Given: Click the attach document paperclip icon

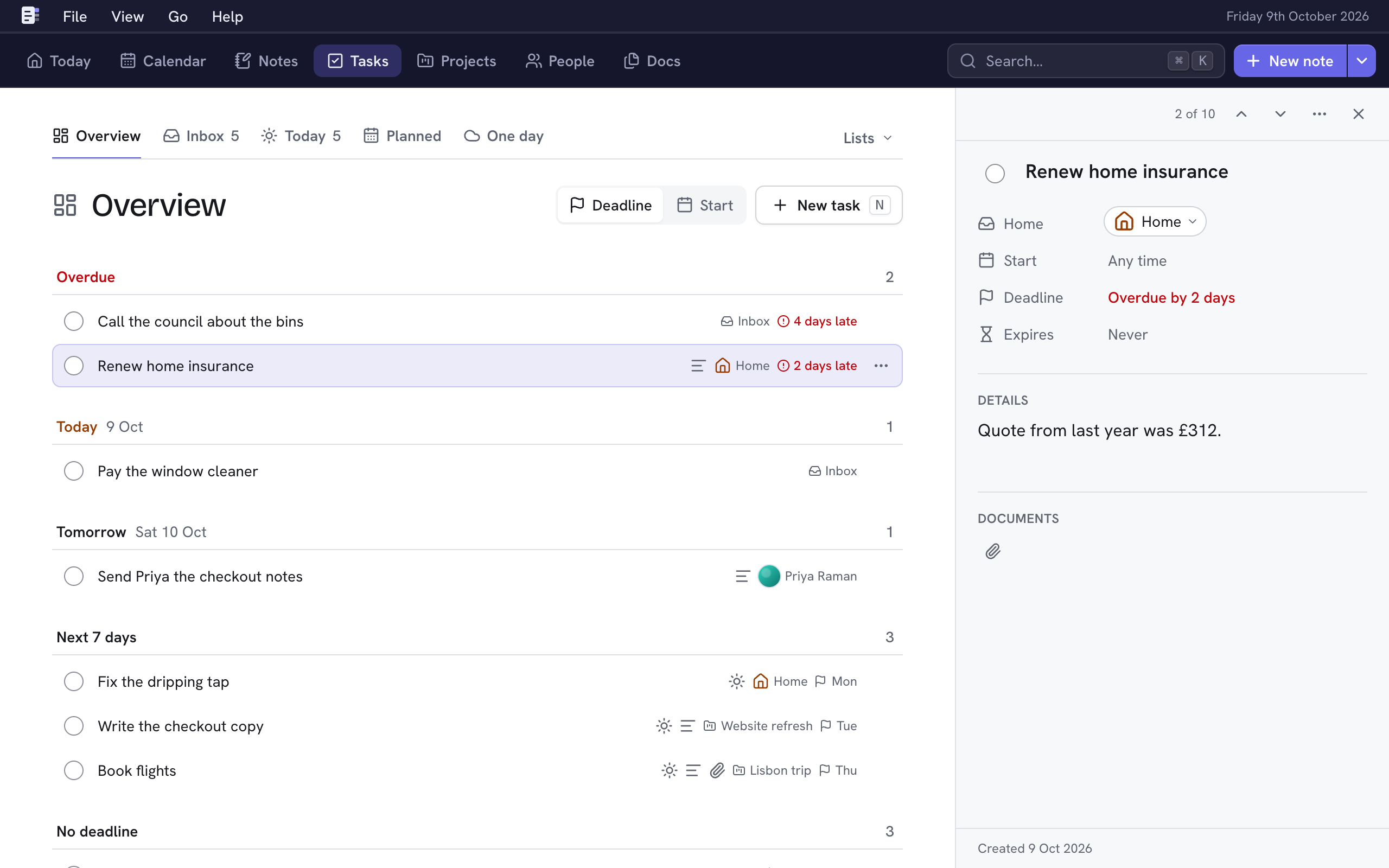Looking at the screenshot, I should coord(993,551).
